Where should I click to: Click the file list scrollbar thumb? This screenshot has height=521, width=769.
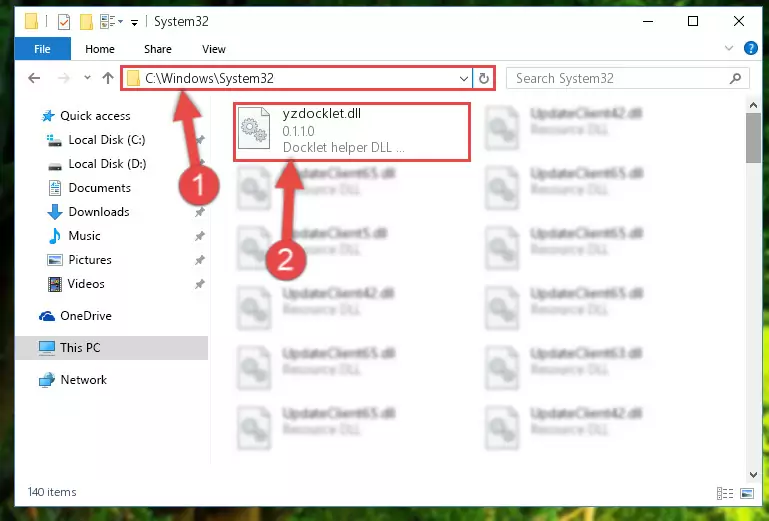(x=753, y=138)
